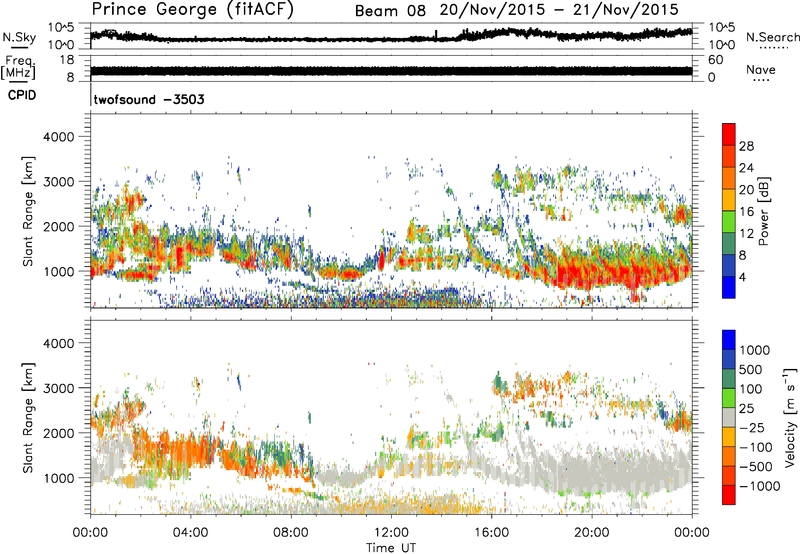Click the 'N.Search' legend label
This screenshot has width=800, height=554.
(x=772, y=37)
